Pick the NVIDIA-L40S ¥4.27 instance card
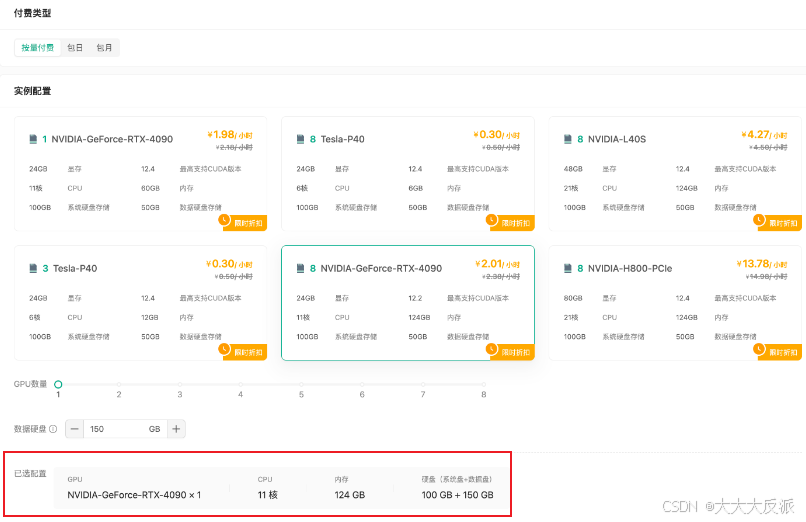The width and height of the screenshot is (806, 522). (675, 174)
